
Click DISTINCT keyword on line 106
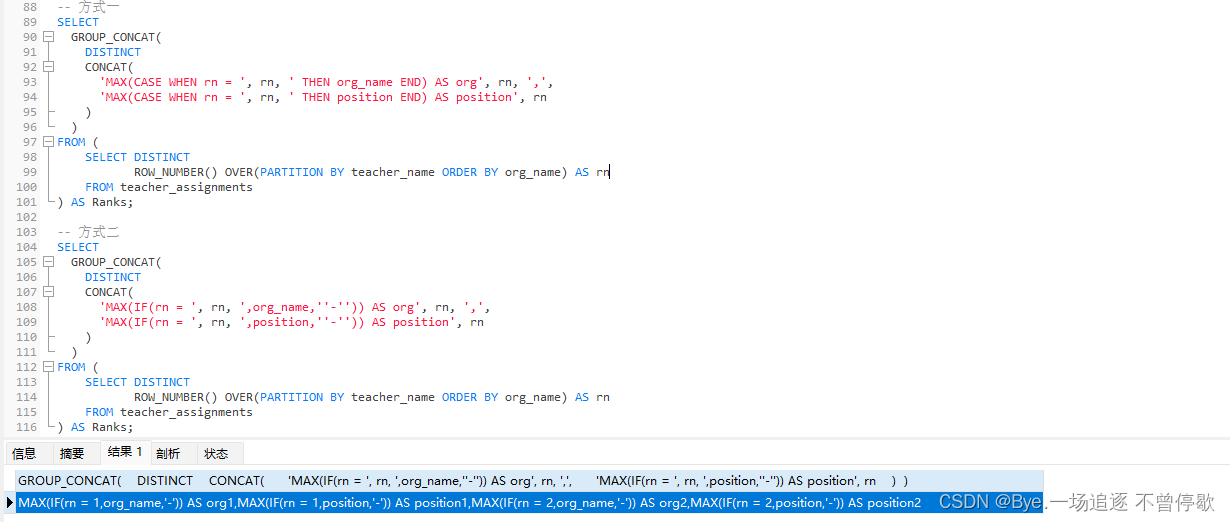click(x=113, y=277)
